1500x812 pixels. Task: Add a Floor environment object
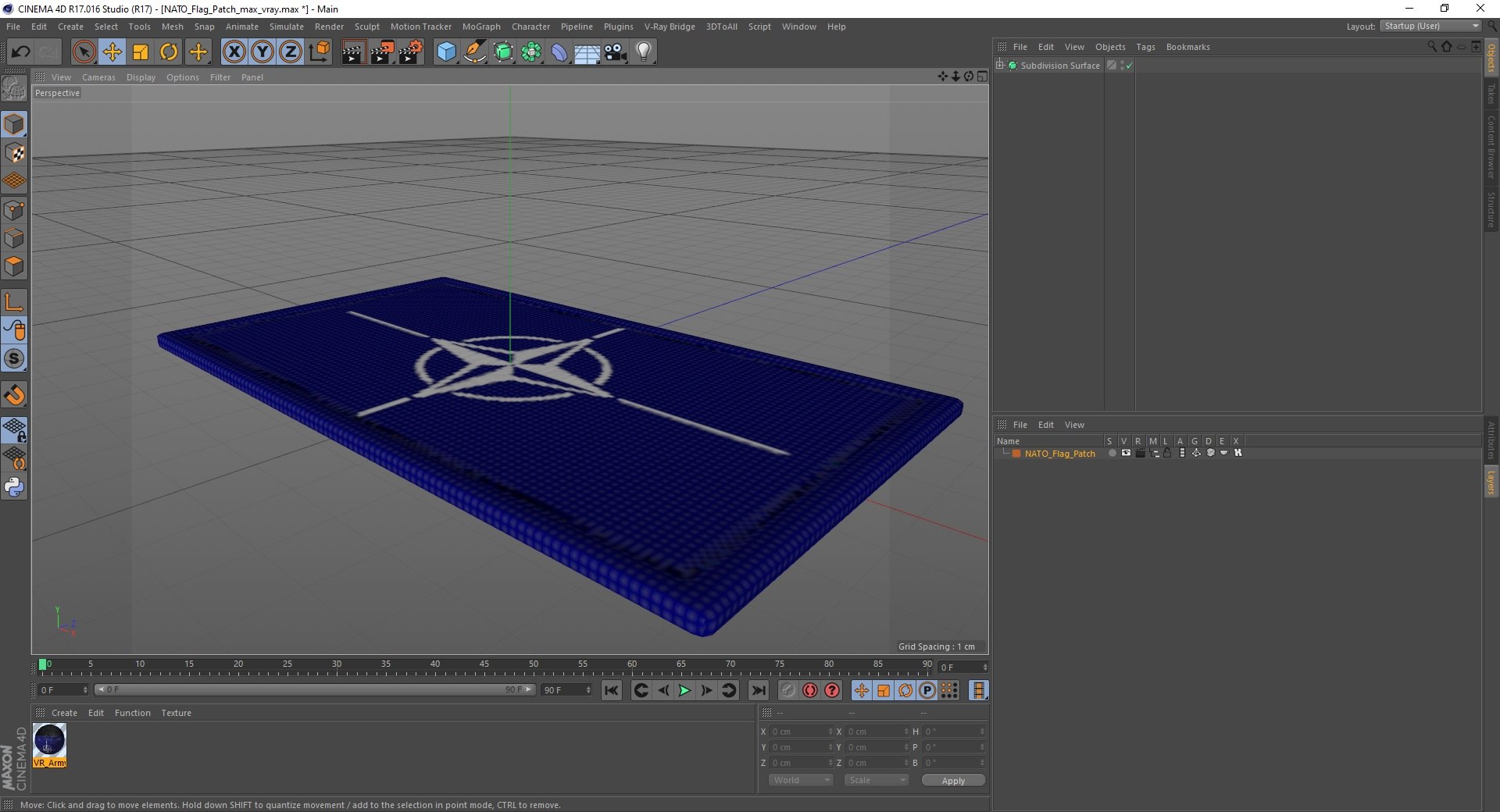[x=587, y=52]
